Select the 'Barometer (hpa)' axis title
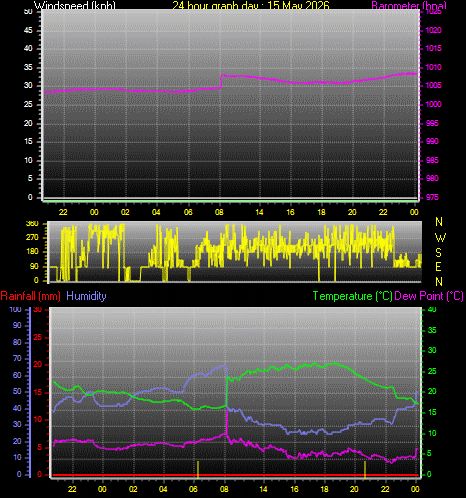Viewport: 466px width, 498px height. pyautogui.click(x=409, y=5)
